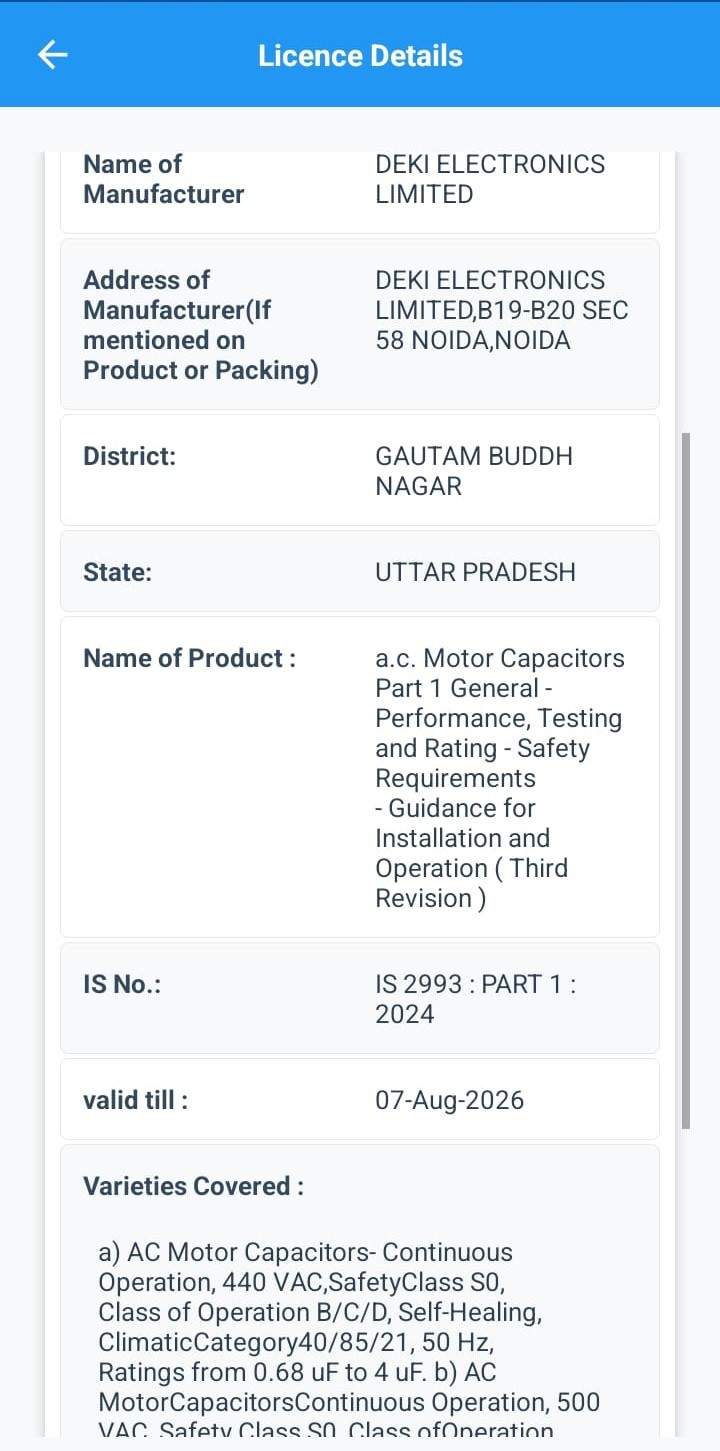Click the District: label
This screenshot has width=720, height=1451.
129,456
